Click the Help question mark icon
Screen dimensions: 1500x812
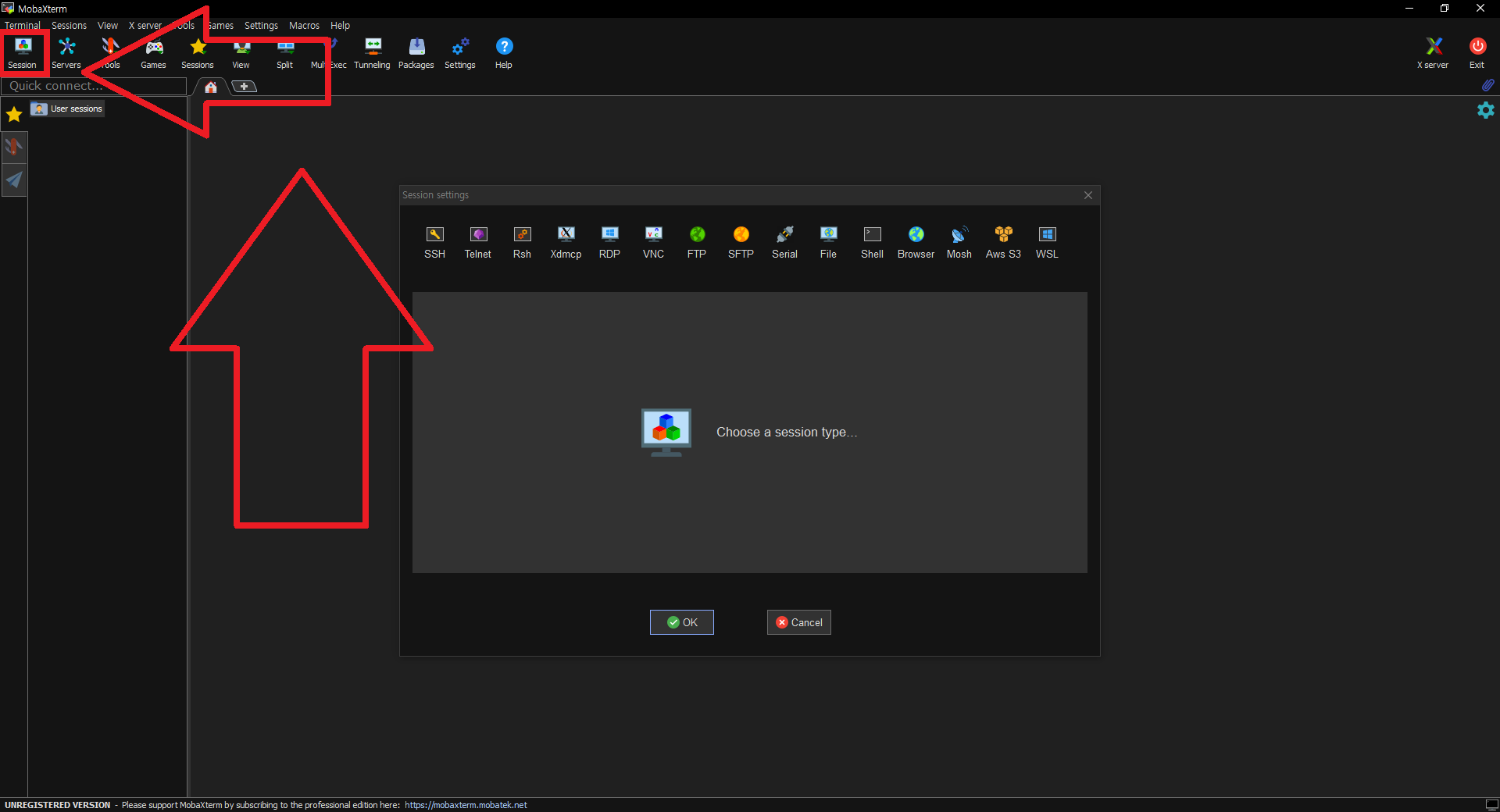[504, 53]
